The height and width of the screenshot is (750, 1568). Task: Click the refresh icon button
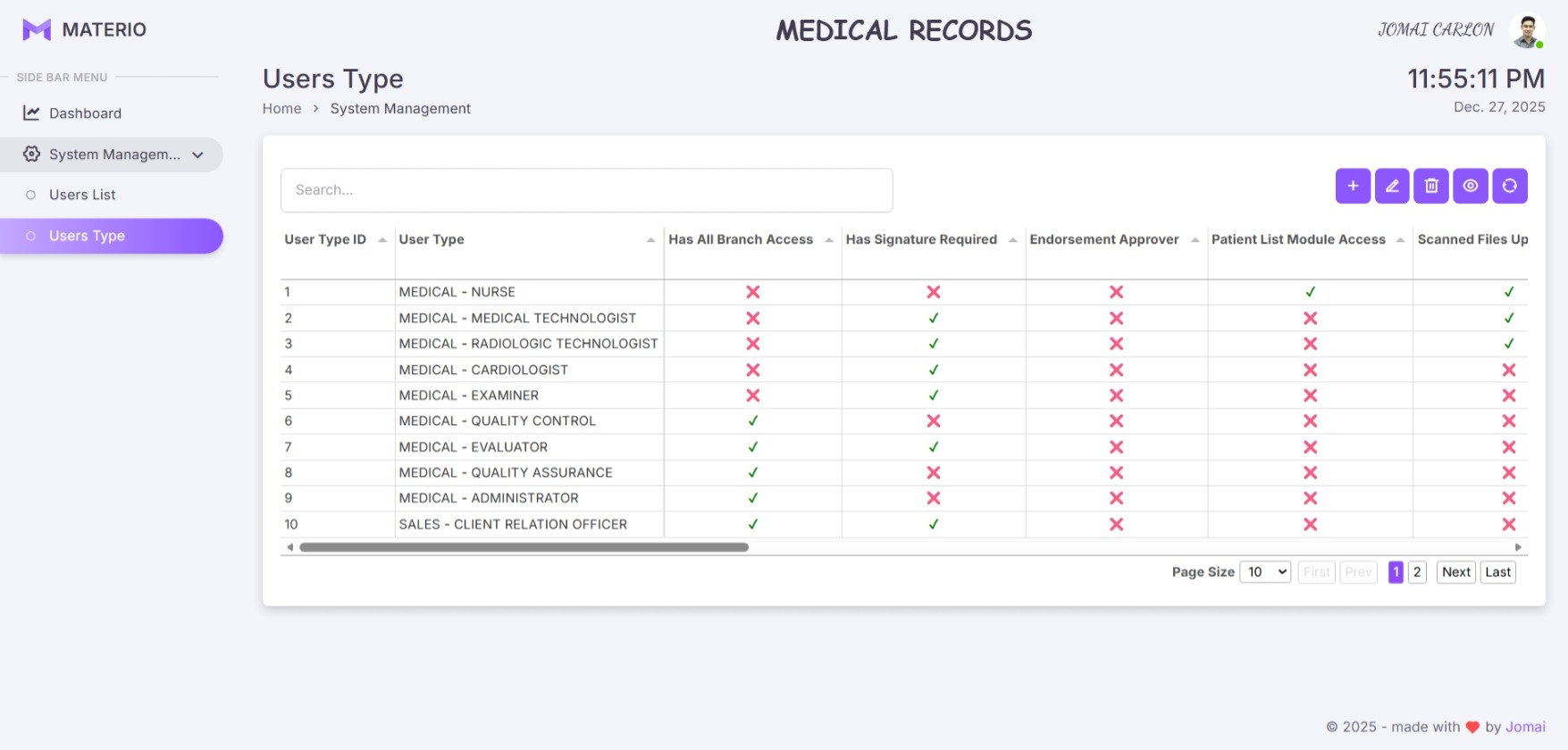[1510, 186]
